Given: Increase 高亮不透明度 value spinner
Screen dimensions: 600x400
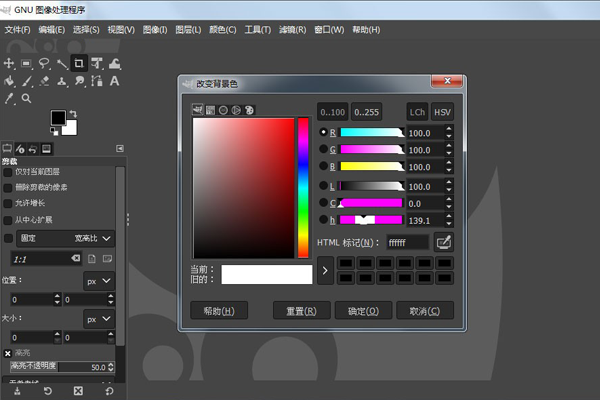Looking at the screenshot, I should click(111, 364).
